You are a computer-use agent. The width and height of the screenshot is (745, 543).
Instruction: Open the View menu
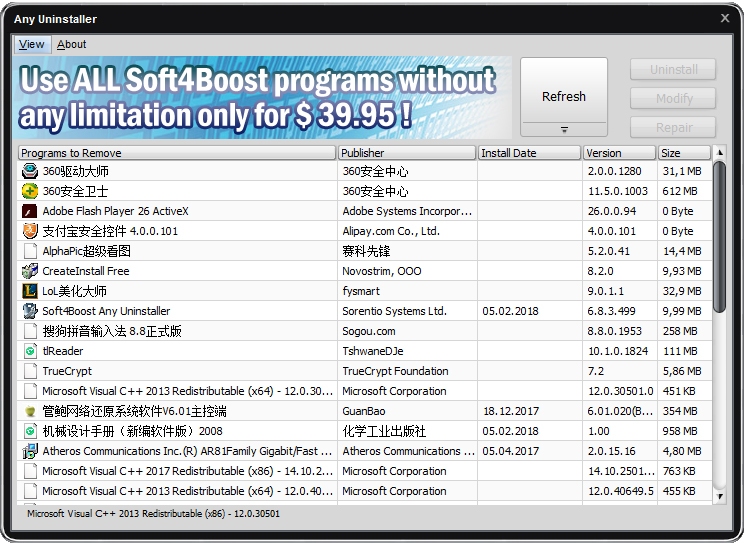[x=31, y=44]
